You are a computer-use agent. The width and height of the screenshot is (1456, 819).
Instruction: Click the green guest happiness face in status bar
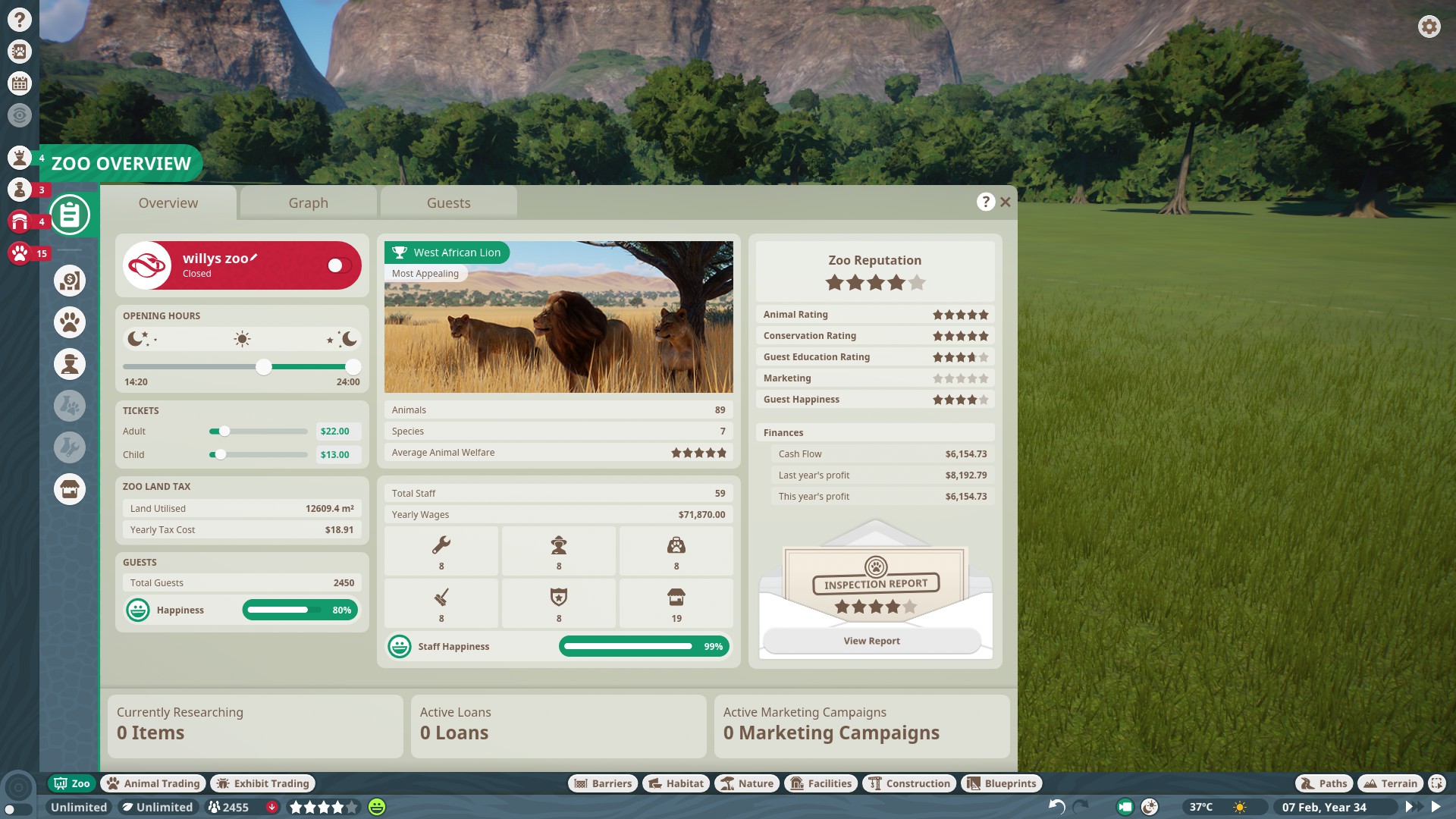click(377, 807)
